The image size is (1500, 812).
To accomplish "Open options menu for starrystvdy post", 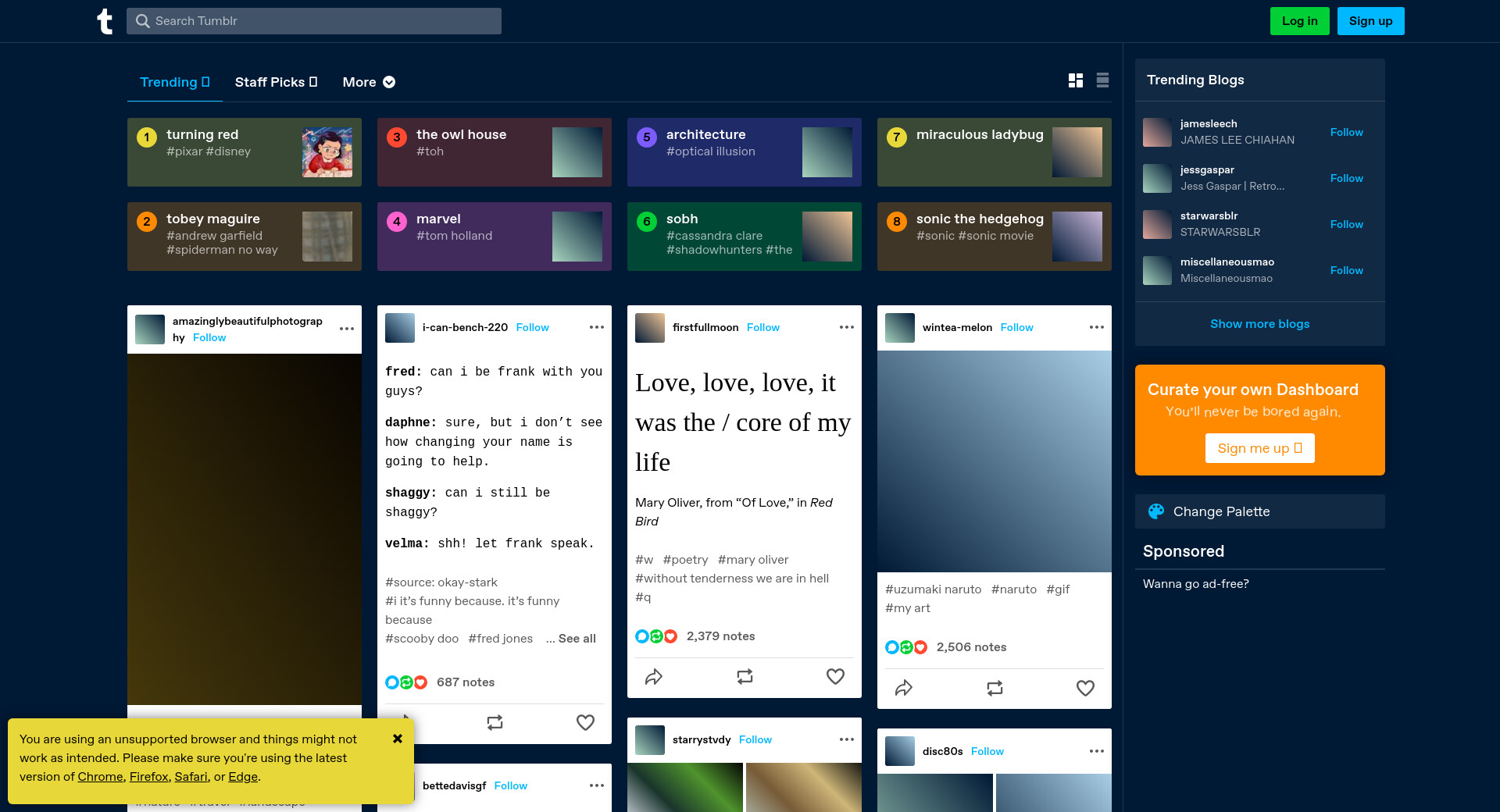I will pos(847,739).
